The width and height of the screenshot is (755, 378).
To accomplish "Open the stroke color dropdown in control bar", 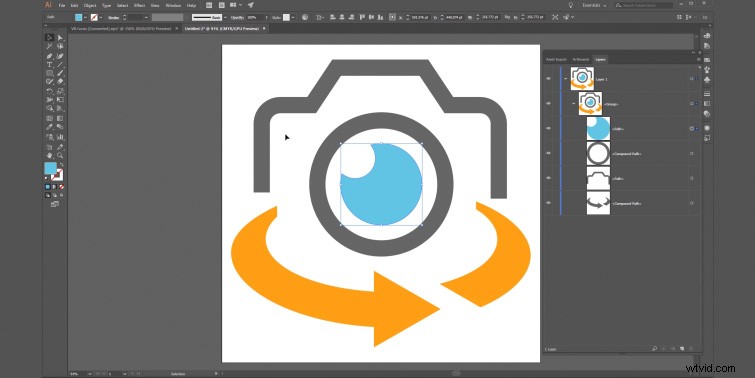I will [x=101, y=17].
